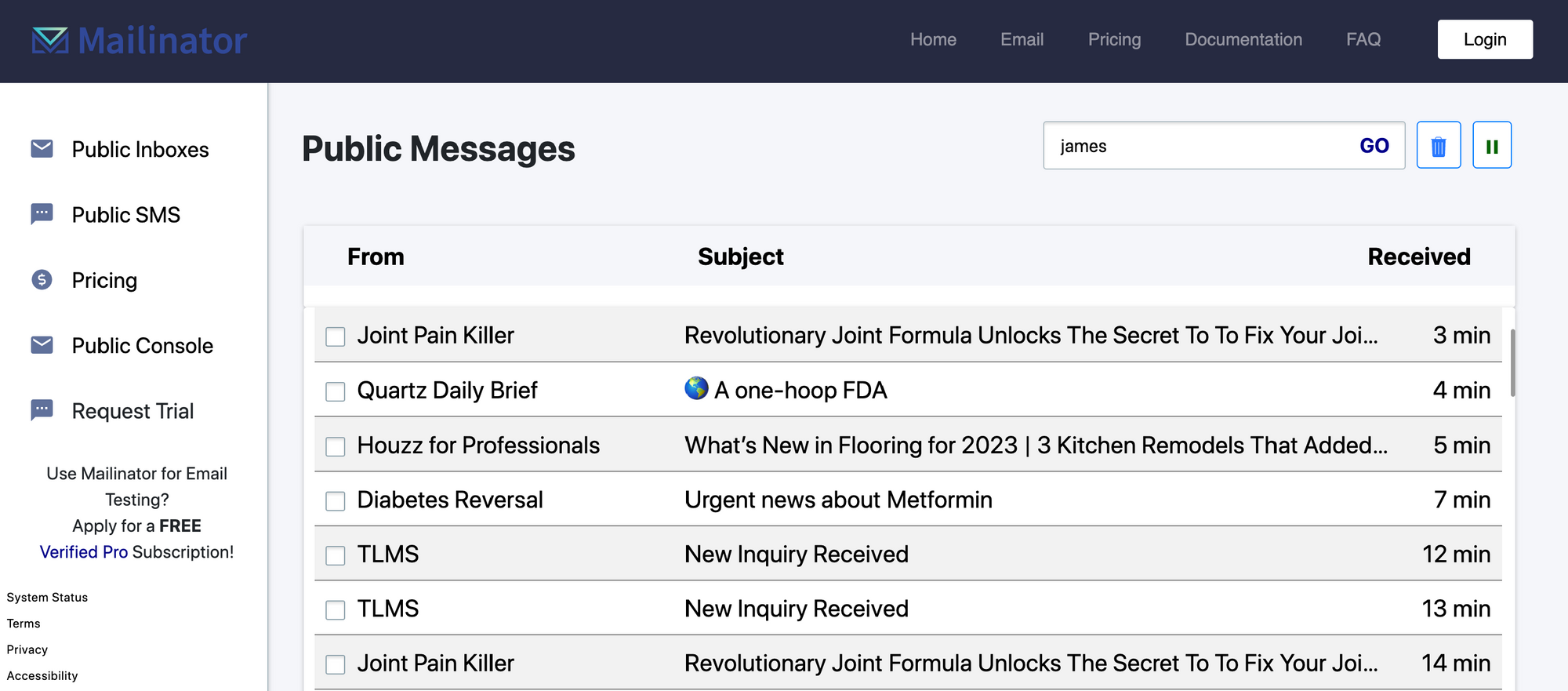Click the '7 min' received time
1568x691 pixels.
[x=1462, y=500]
